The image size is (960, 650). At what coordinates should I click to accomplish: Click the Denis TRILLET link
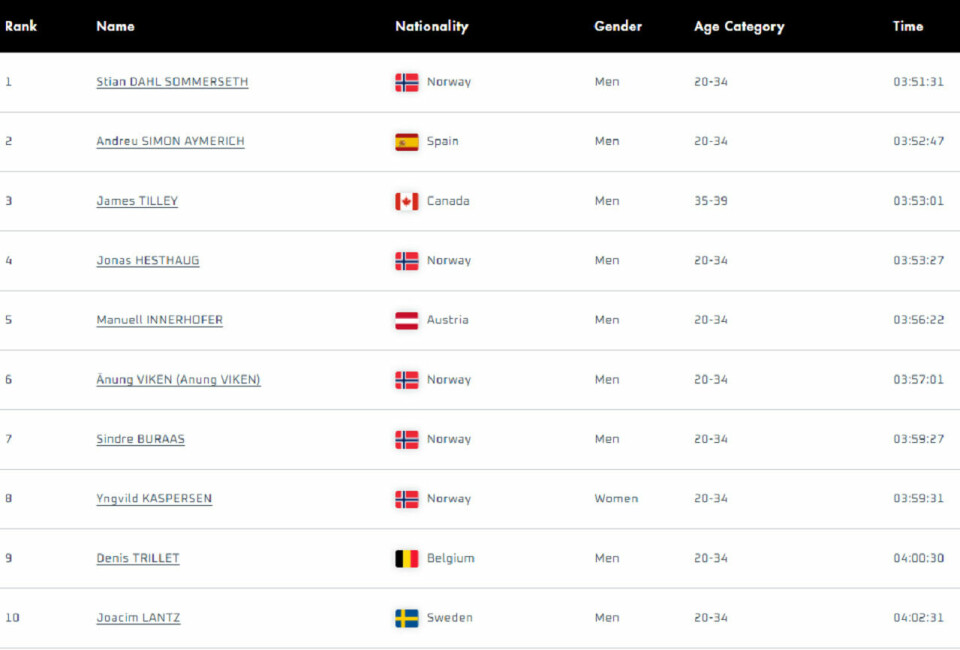[x=138, y=558]
